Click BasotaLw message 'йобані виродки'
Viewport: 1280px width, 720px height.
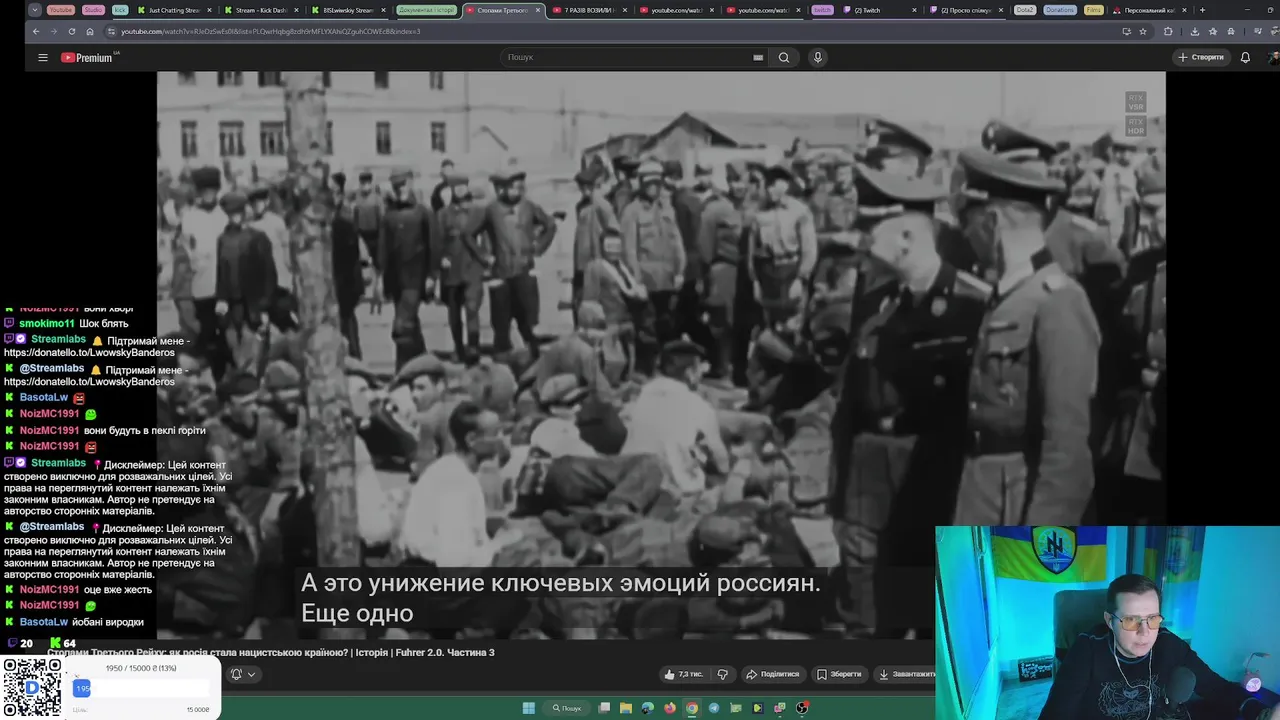click(x=108, y=622)
